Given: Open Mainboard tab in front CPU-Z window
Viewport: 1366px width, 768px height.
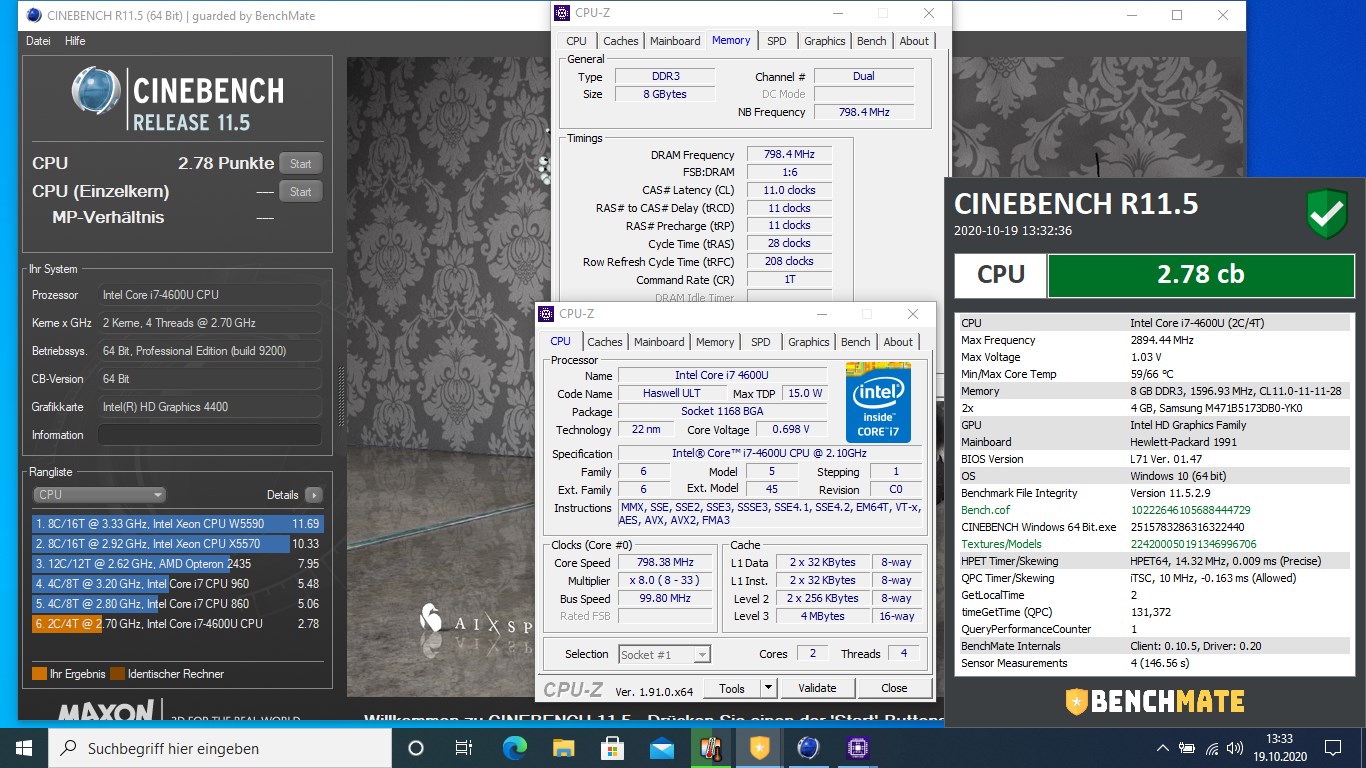Looking at the screenshot, I should [659, 342].
